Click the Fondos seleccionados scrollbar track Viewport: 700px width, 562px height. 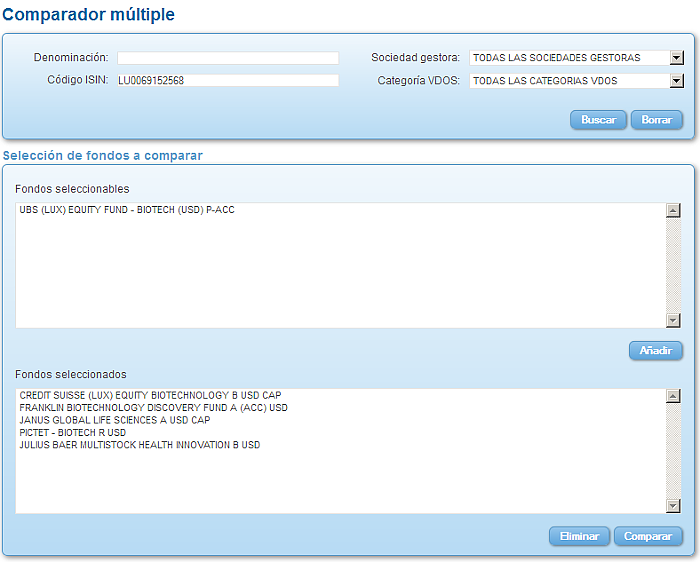pos(673,450)
